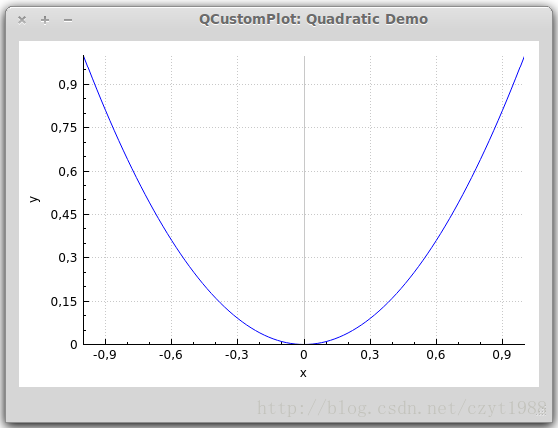Click x-axis tick label -0,3
558x428 pixels.
tap(237, 355)
